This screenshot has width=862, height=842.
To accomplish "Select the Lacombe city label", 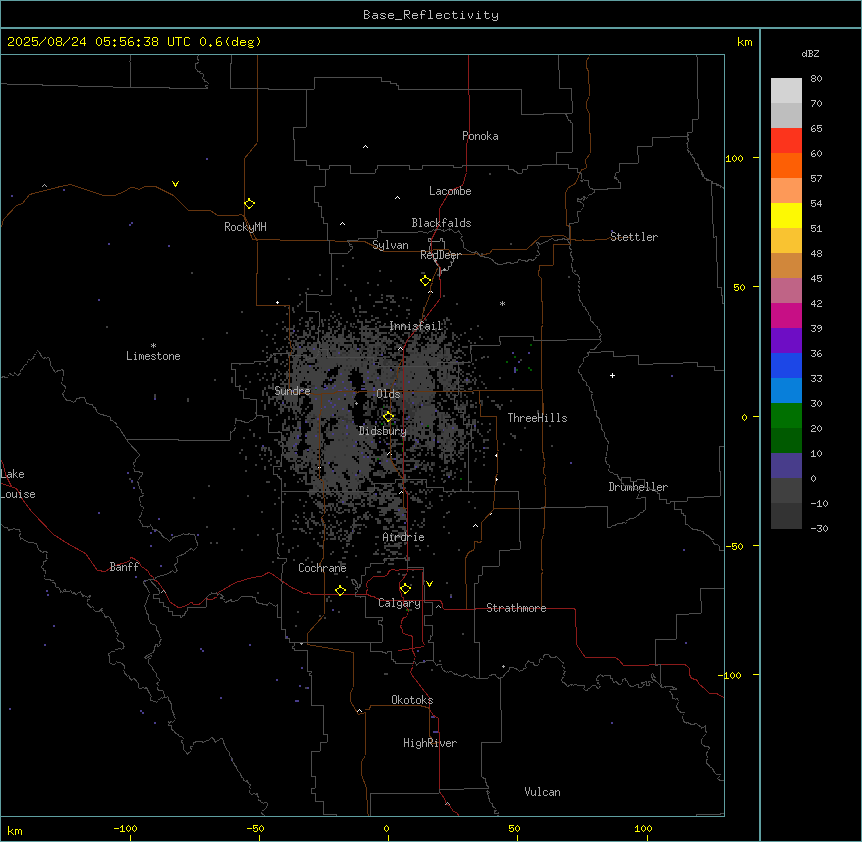I will click(x=450, y=191).
